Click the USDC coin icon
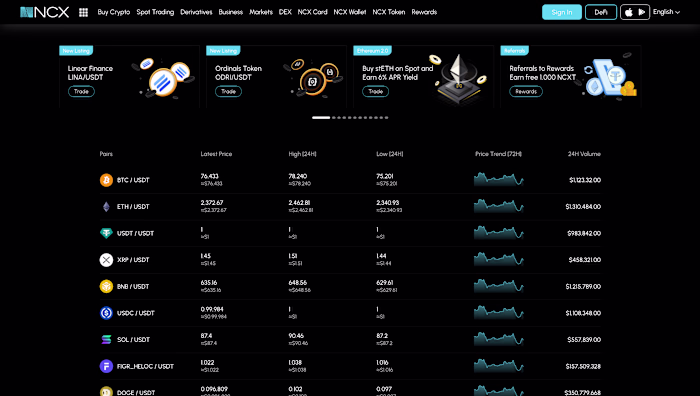This screenshot has height=396, width=700. coord(106,313)
